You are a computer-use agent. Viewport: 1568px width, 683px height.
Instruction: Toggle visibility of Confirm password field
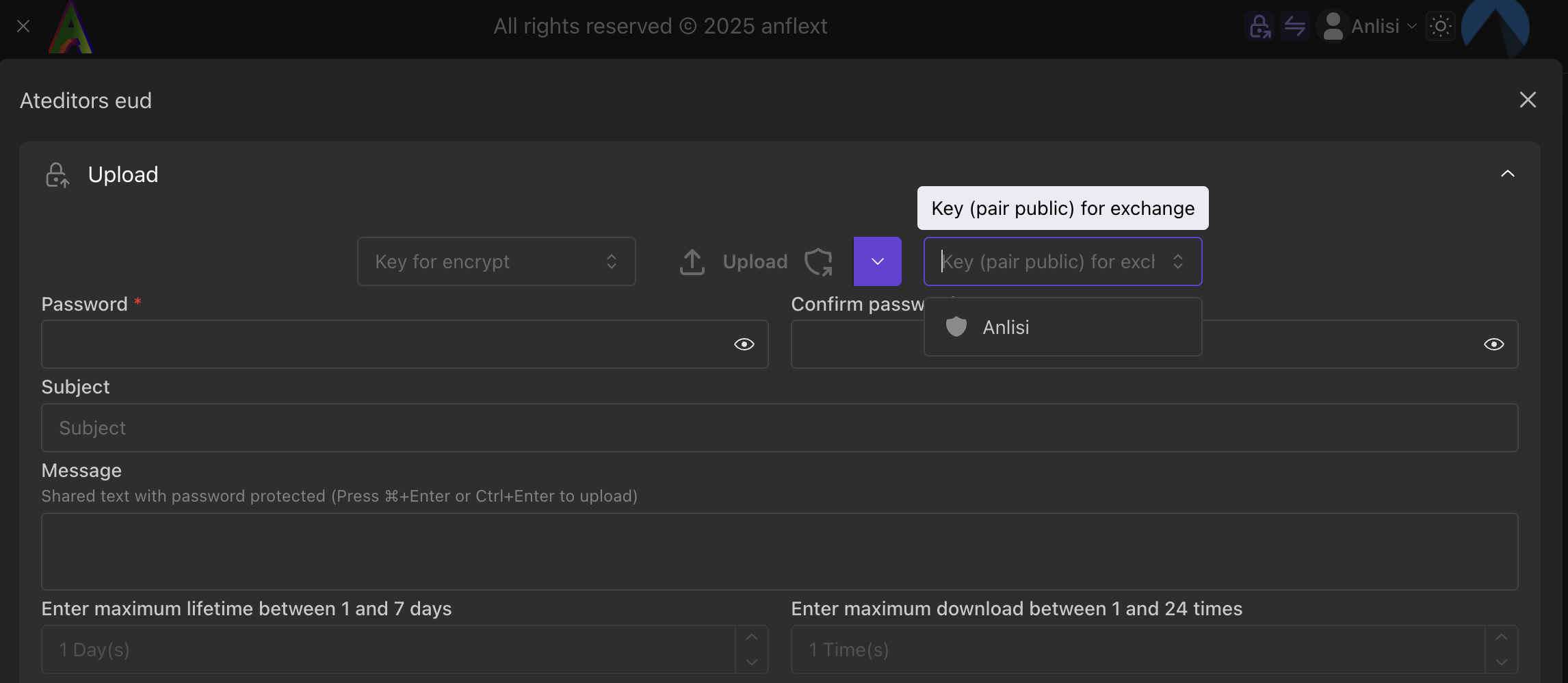tap(1493, 344)
